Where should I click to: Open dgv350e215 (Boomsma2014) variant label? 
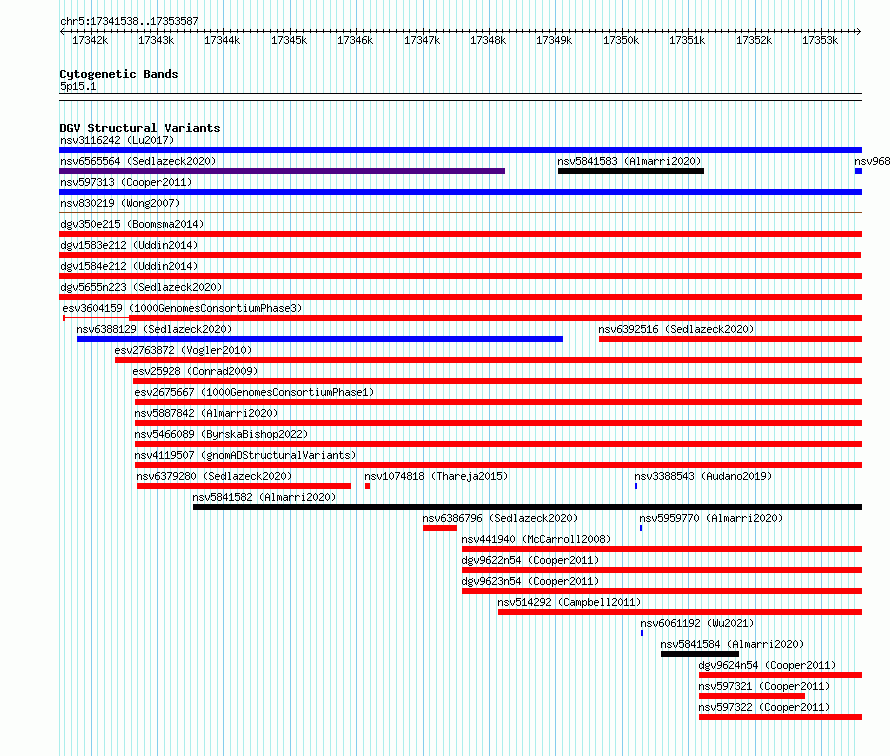coord(132,224)
